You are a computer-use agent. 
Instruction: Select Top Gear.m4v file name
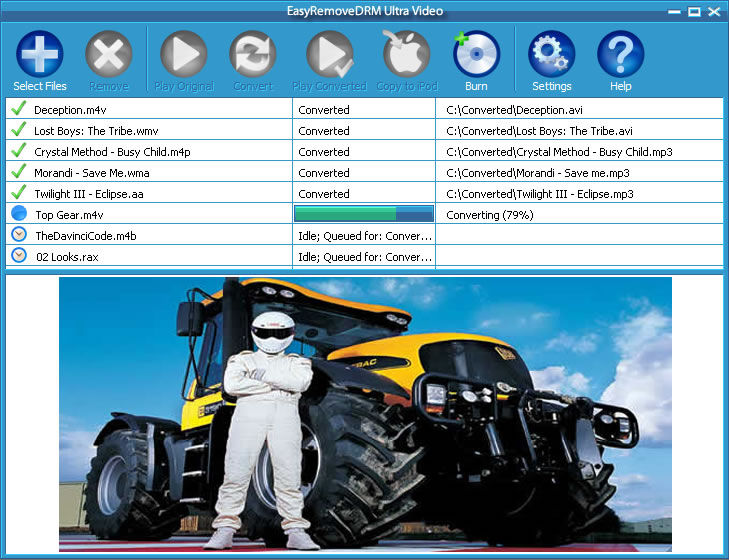(x=69, y=215)
